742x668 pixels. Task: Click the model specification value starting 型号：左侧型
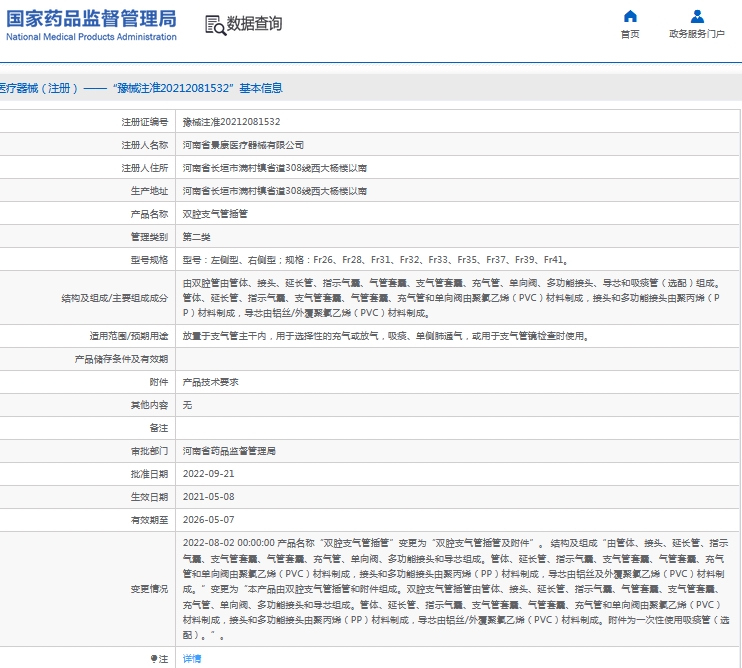point(375,260)
